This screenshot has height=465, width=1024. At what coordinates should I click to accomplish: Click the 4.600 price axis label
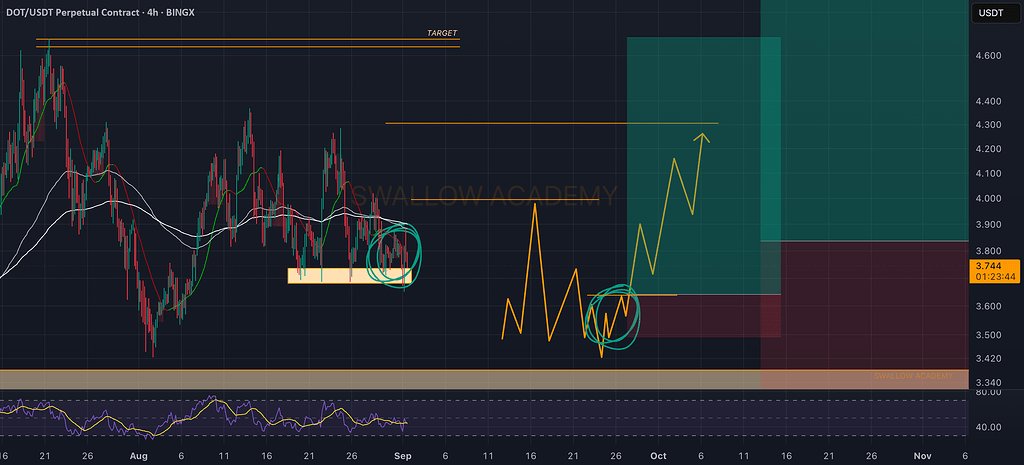(x=989, y=56)
